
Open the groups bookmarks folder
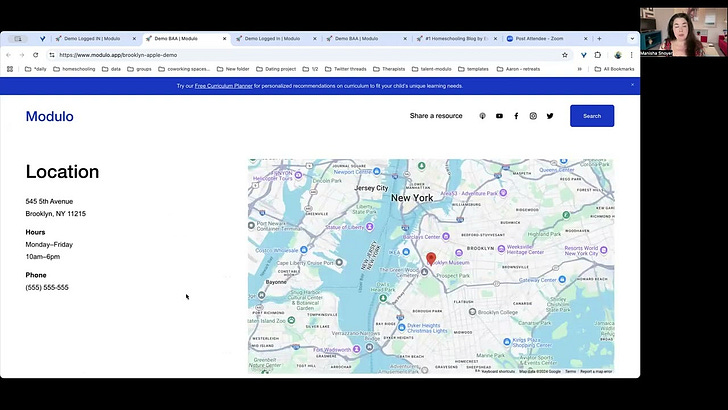[x=139, y=69]
